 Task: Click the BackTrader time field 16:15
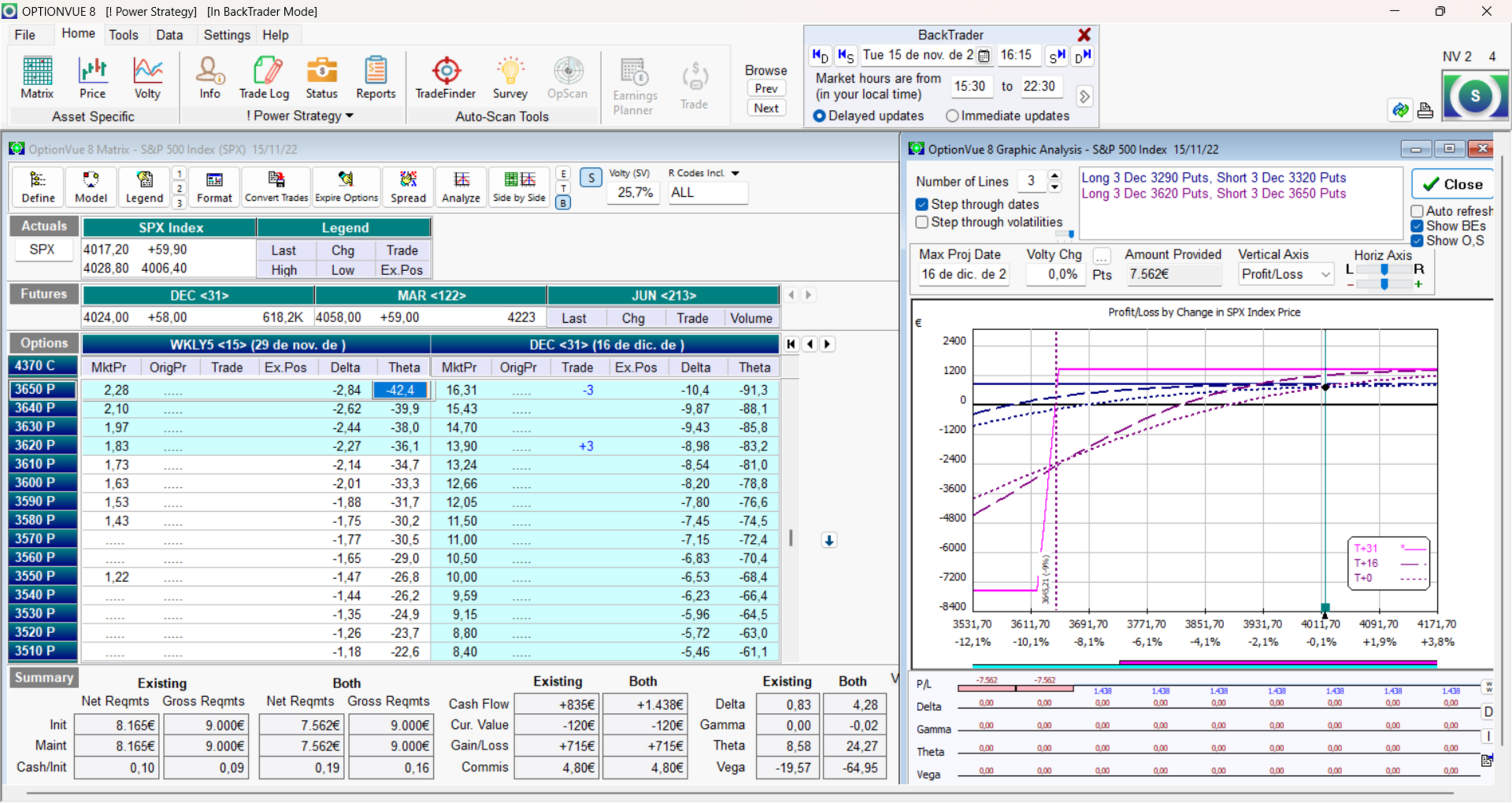[1019, 55]
